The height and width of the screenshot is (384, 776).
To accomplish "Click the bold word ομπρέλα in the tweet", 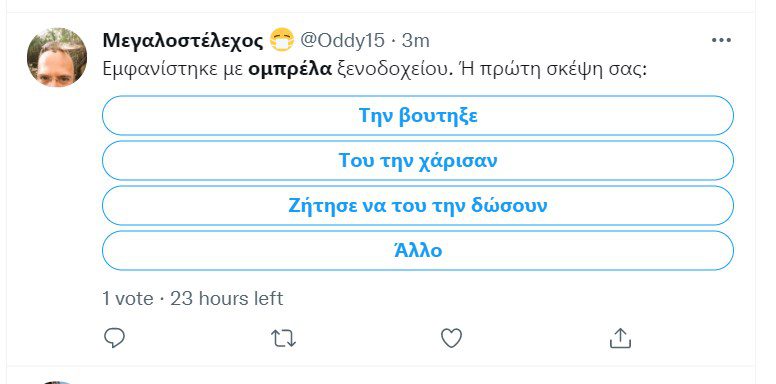I will click(x=290, y=70).
